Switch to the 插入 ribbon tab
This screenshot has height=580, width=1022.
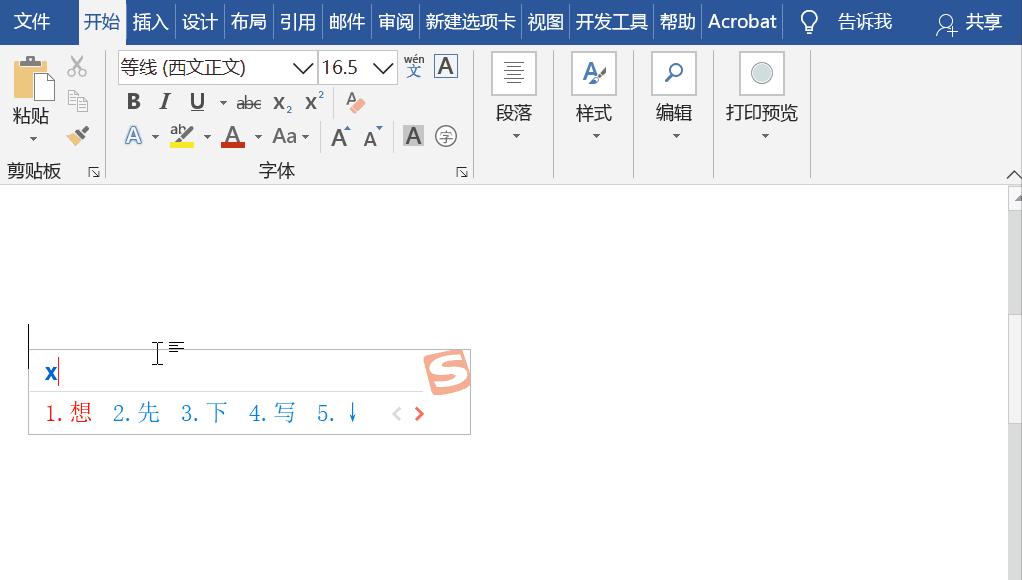coord(150,21)
